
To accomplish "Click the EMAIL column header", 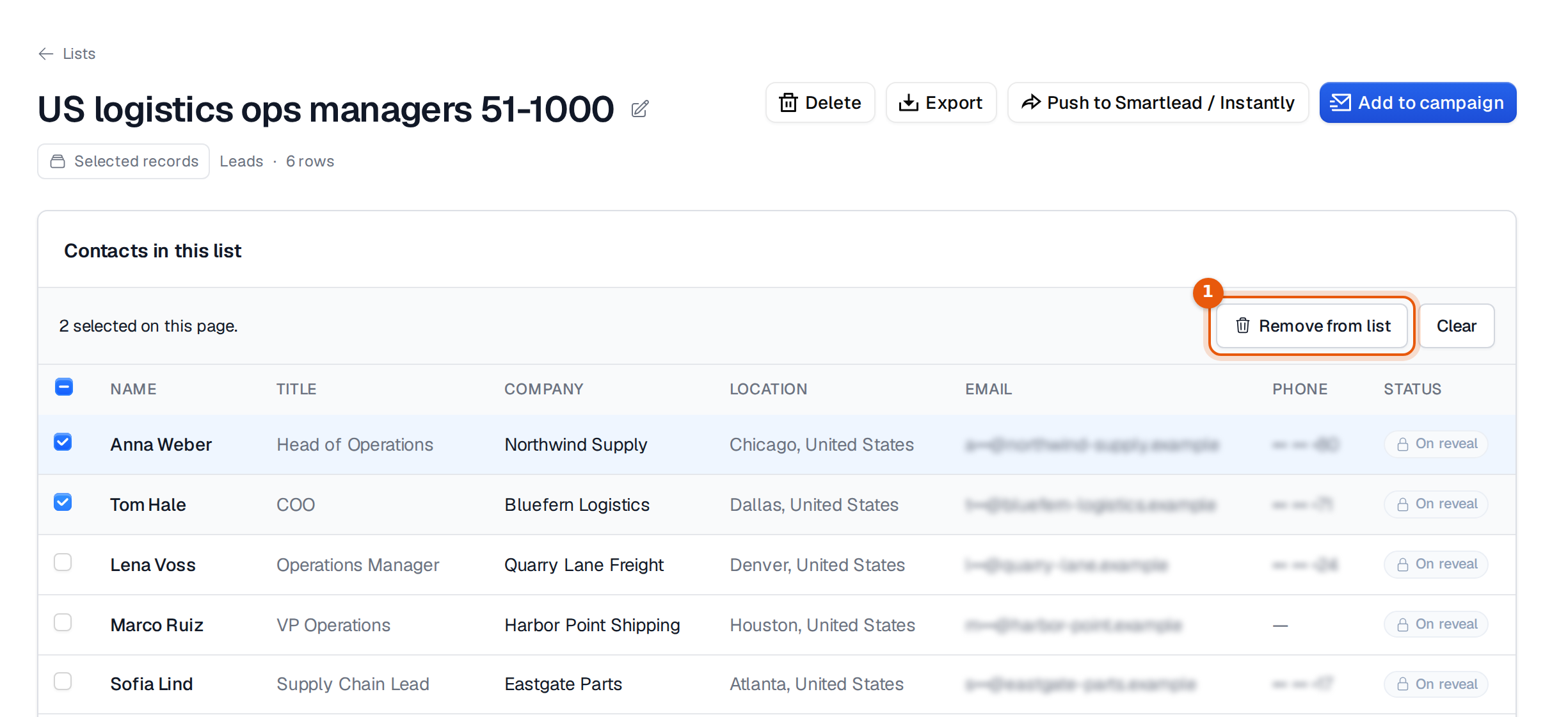I will [x=988, y=389].
